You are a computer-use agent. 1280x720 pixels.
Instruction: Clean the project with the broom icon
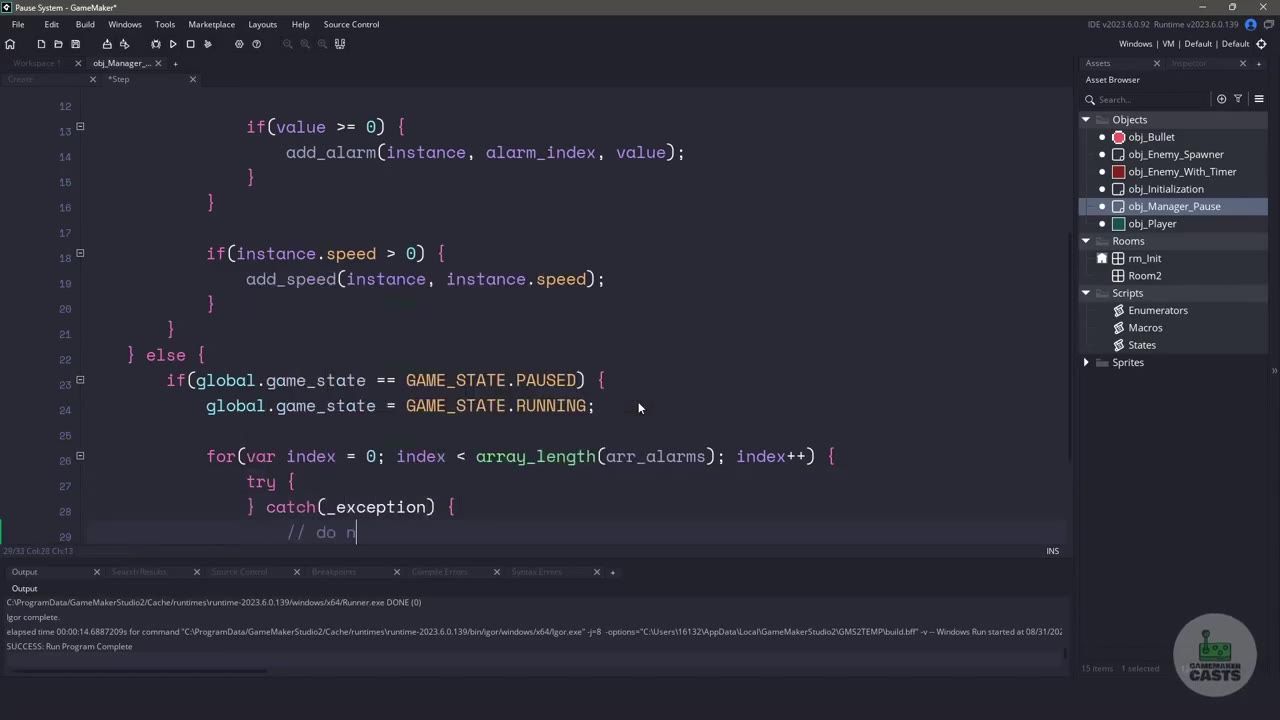click(208, 44)
